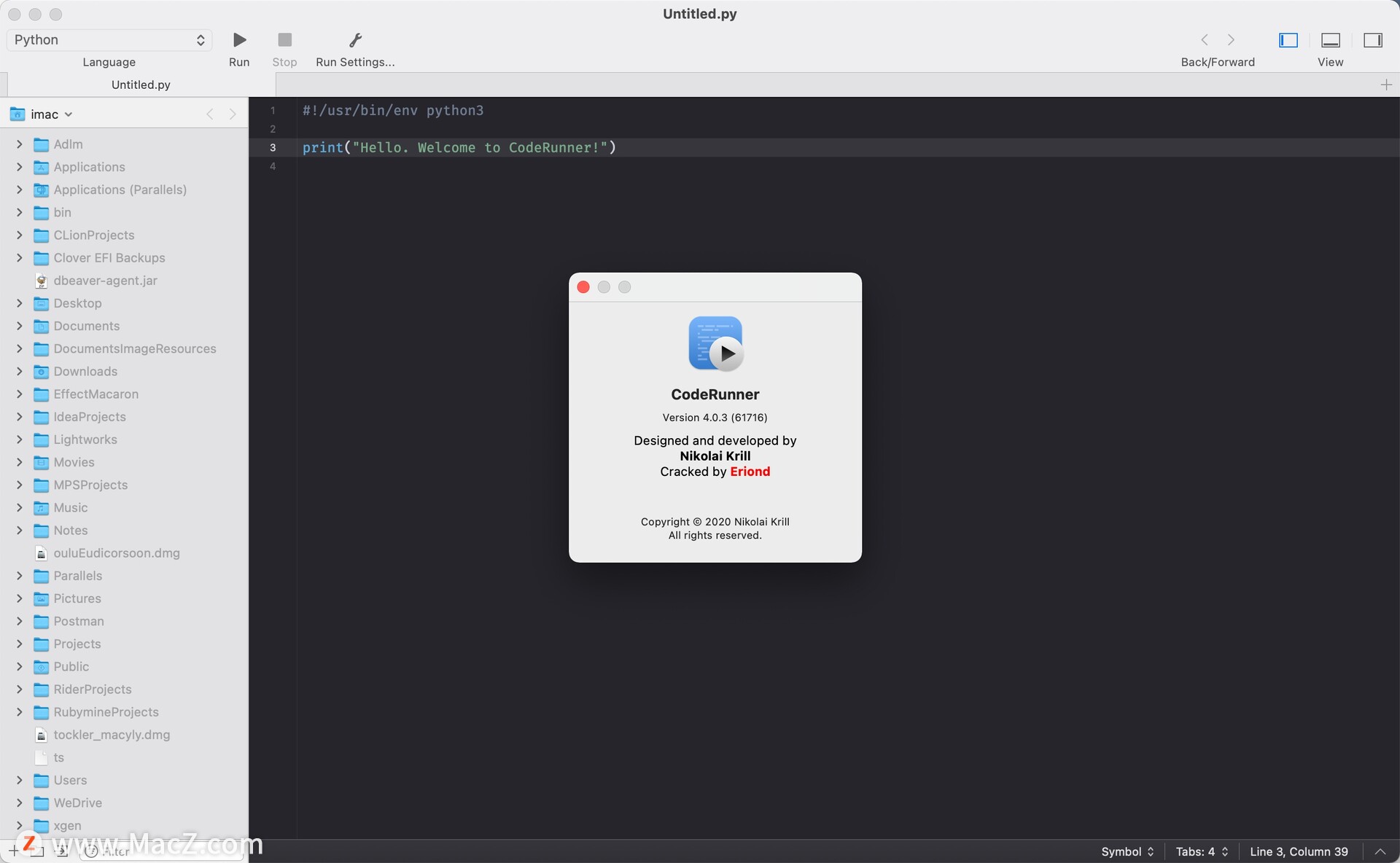Stop the running script

(x=284, y=40)
